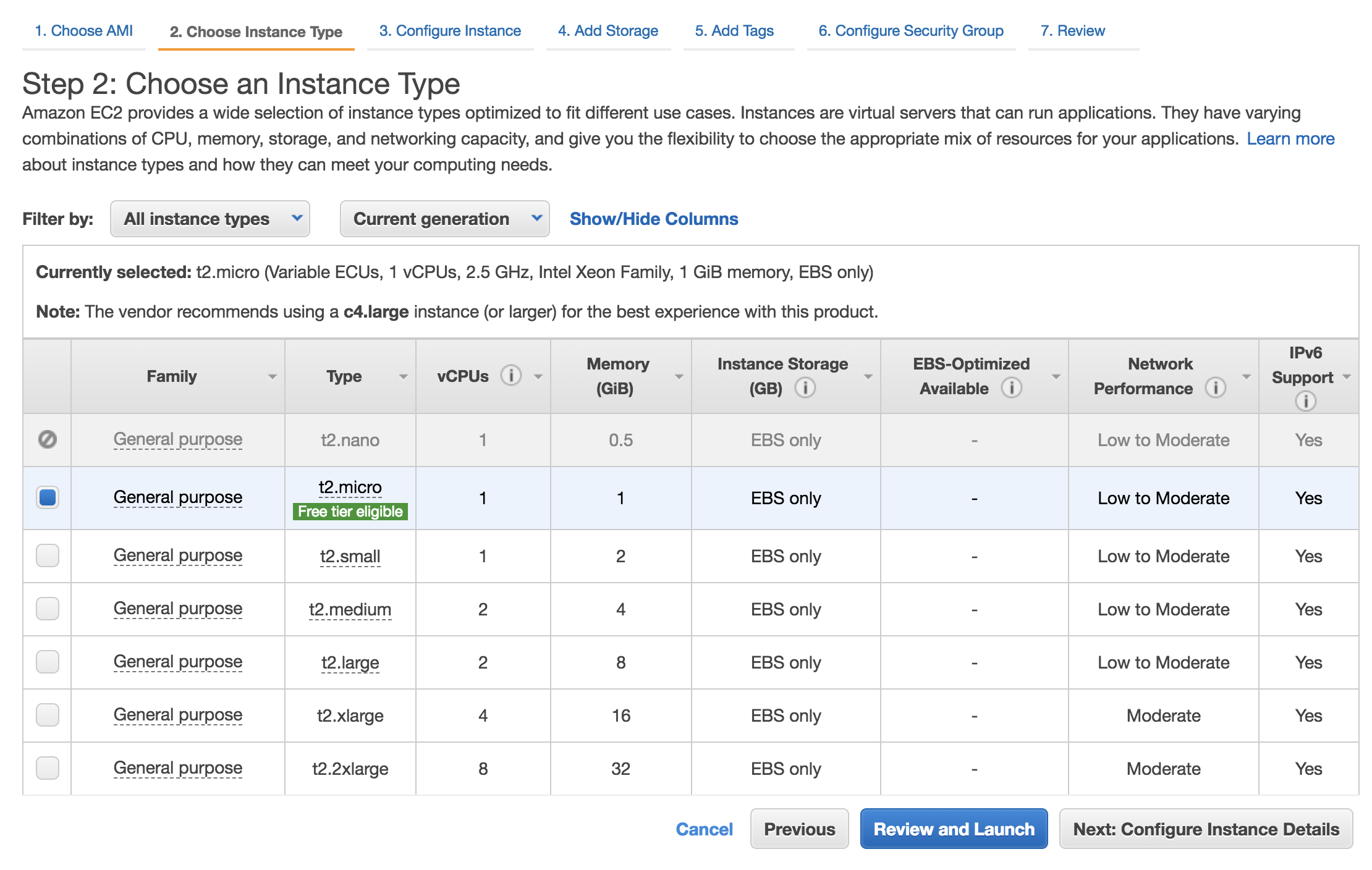Click General purpose in the t2.2xlarge row
The image size is (1372, 870).
click(178, 768)
